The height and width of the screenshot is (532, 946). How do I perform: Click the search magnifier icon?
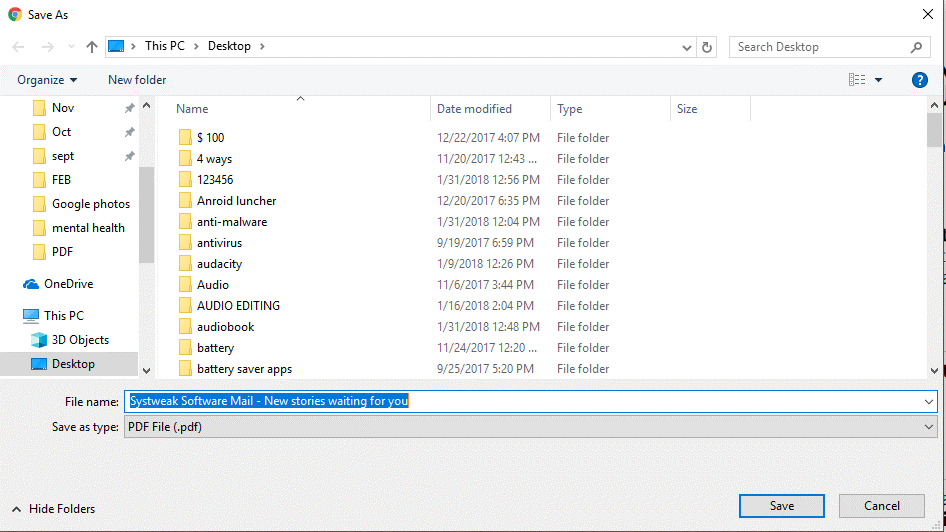click(916, 47)
